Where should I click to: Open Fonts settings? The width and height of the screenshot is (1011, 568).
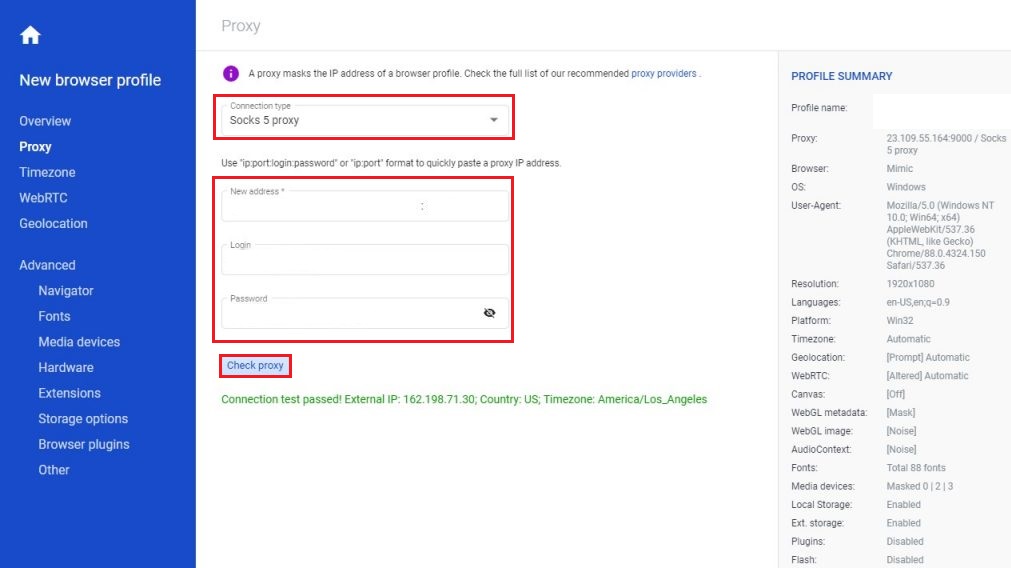coord(54,317)
